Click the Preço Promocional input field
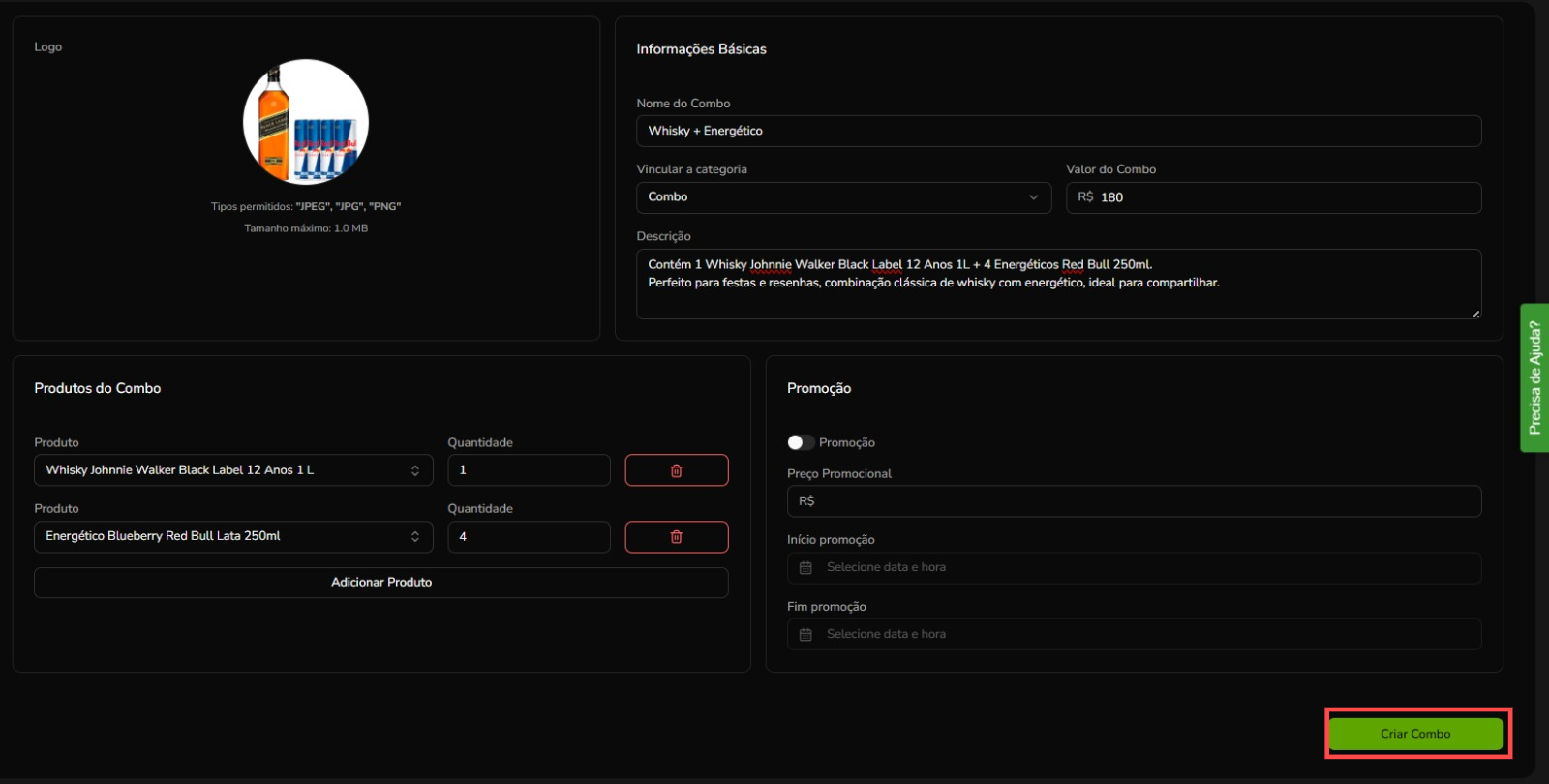1549x784 pixels. [1135, 501]
